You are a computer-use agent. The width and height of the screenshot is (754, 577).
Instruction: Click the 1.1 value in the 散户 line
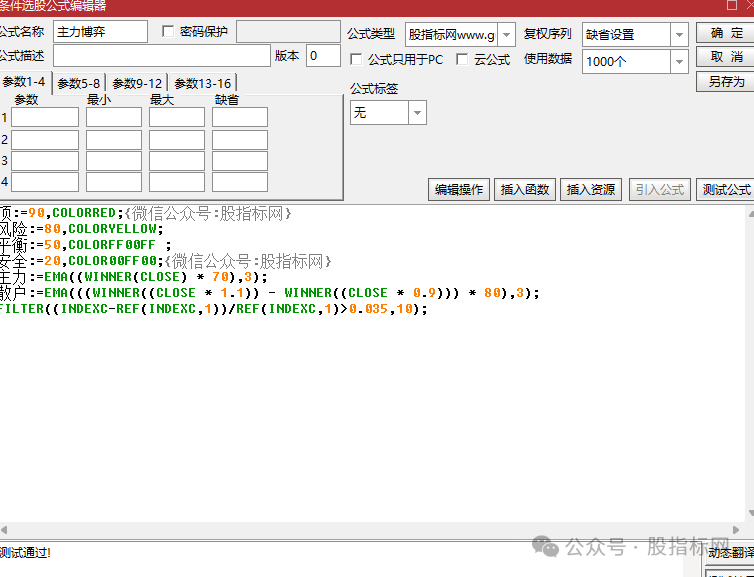pyautogui.click(x=232, y=293)
